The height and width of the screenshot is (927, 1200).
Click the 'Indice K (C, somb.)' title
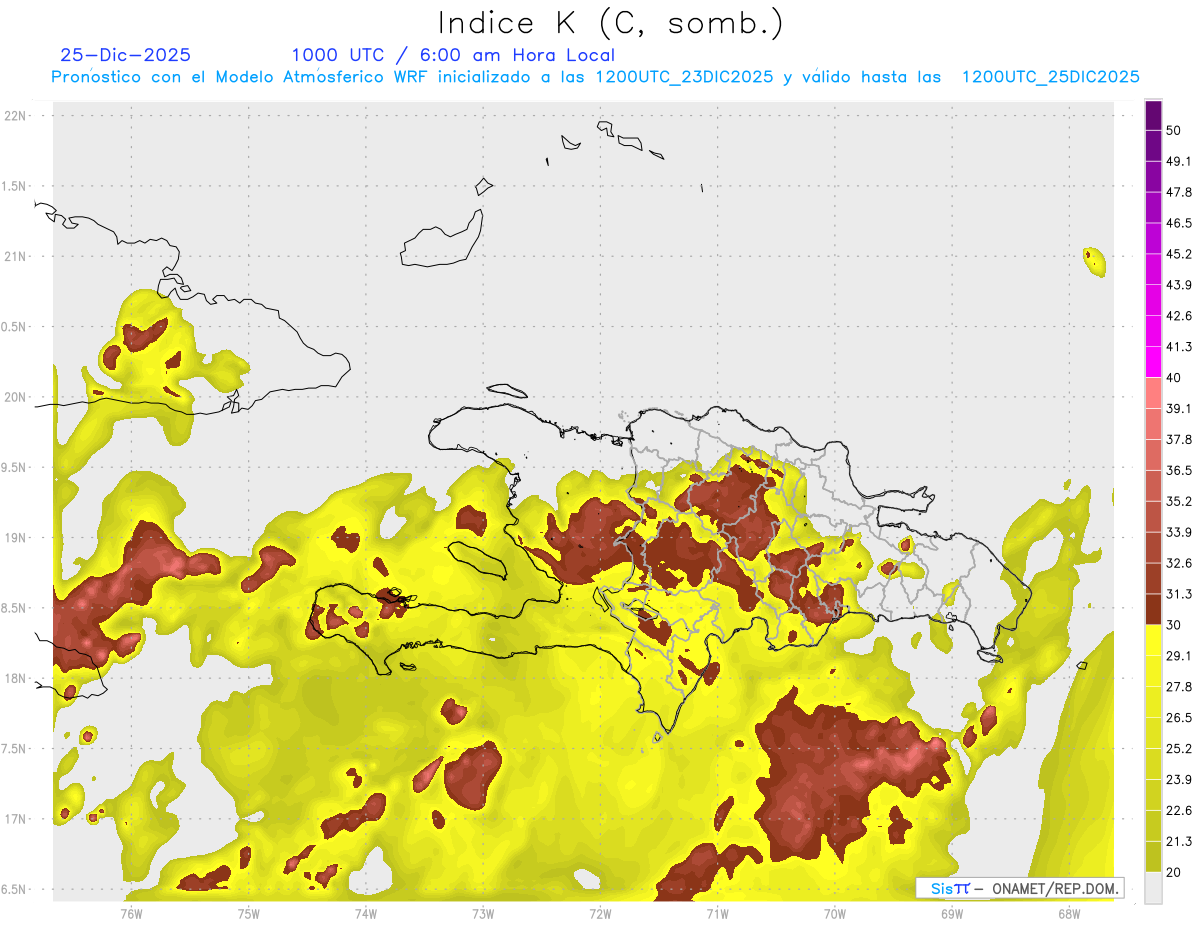(x=610, y=24)
